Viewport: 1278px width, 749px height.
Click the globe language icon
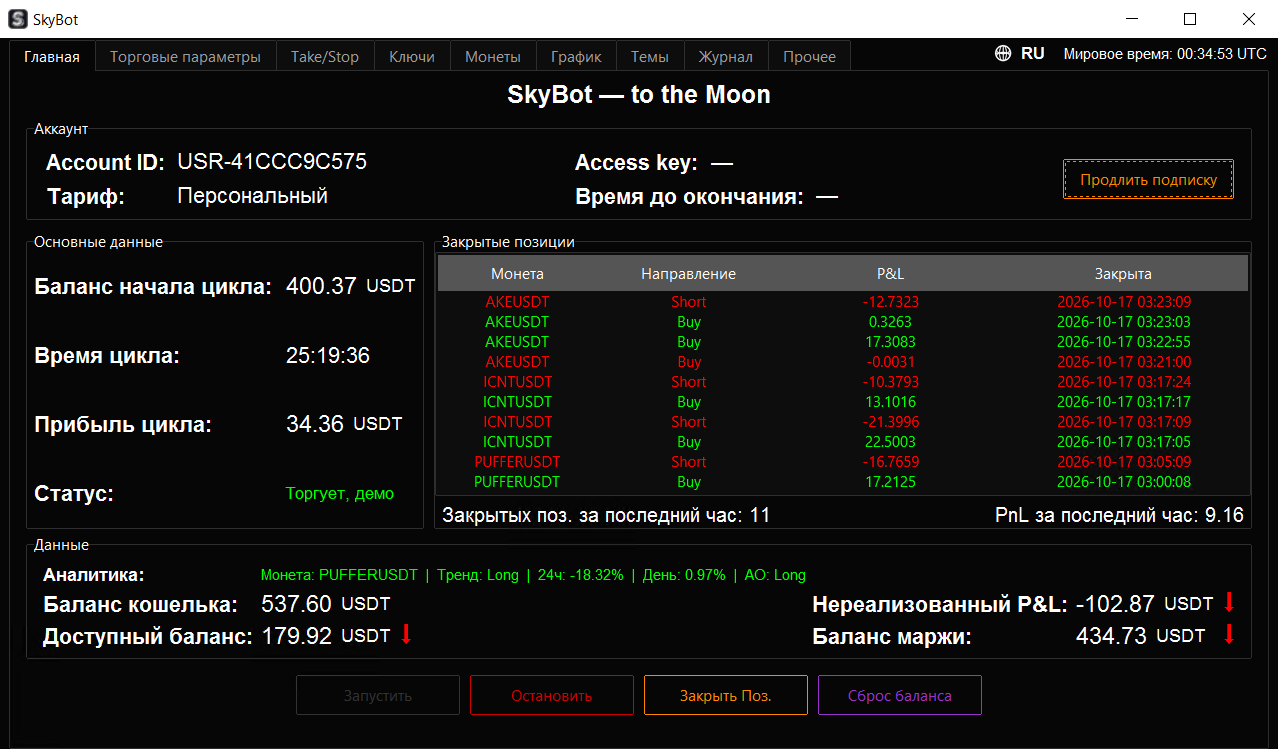1003,54
